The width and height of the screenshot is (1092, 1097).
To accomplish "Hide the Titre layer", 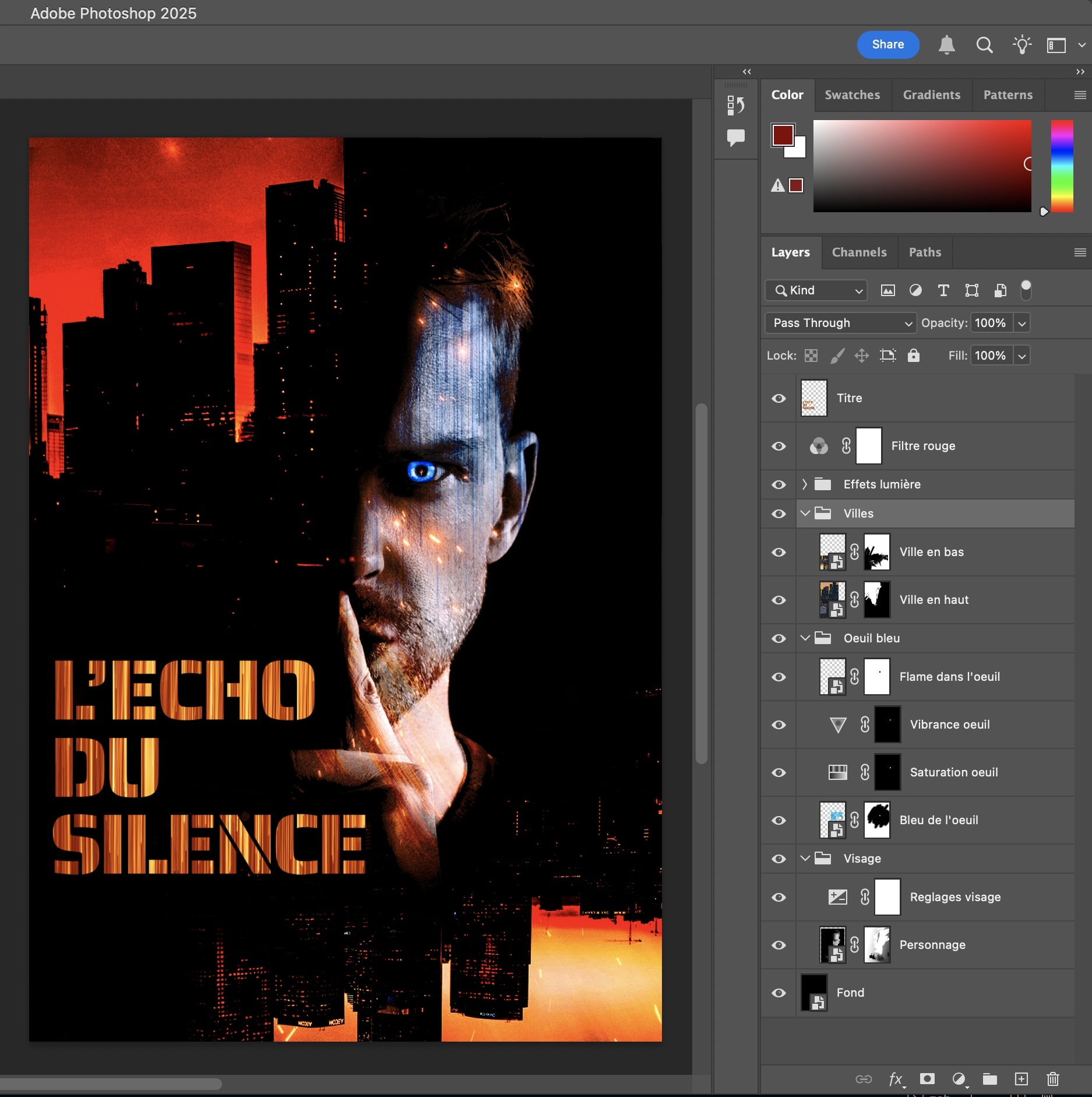I will point(779,398).
